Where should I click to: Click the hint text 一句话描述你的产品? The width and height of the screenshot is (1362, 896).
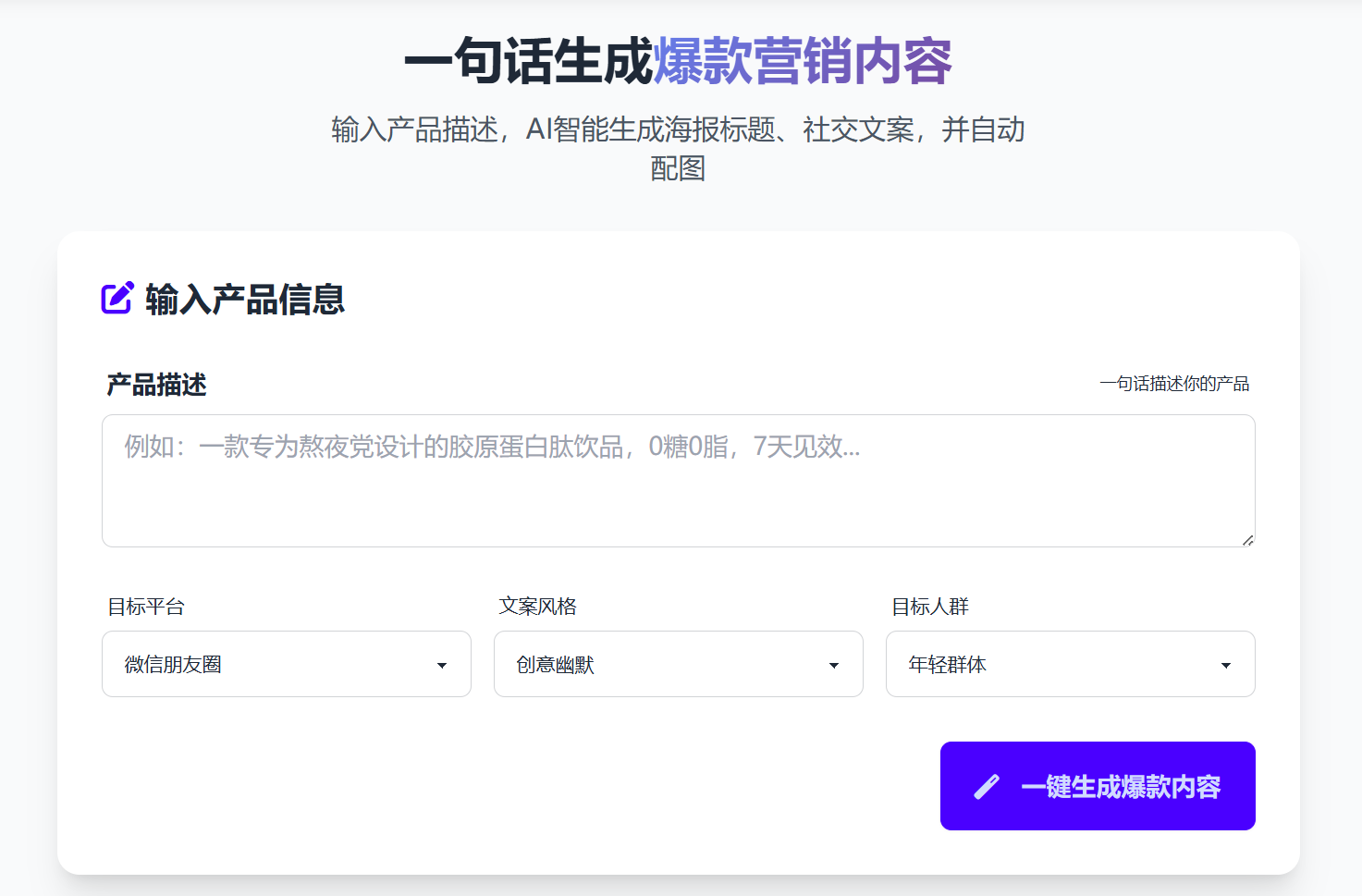[x=1174, y=384]
